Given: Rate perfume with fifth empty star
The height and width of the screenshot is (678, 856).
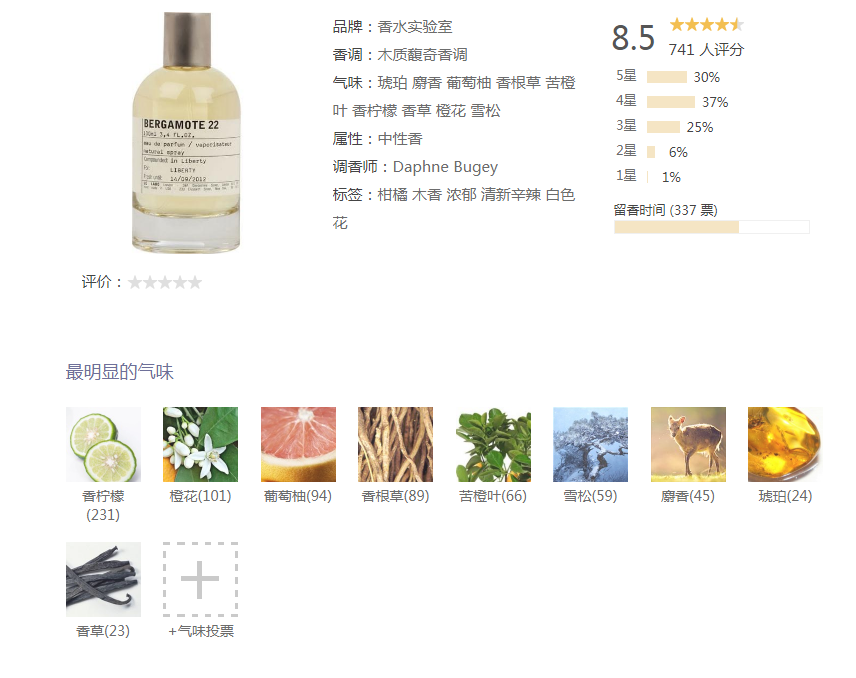Looking at the screenshot, I should click(x=195, y=282).
